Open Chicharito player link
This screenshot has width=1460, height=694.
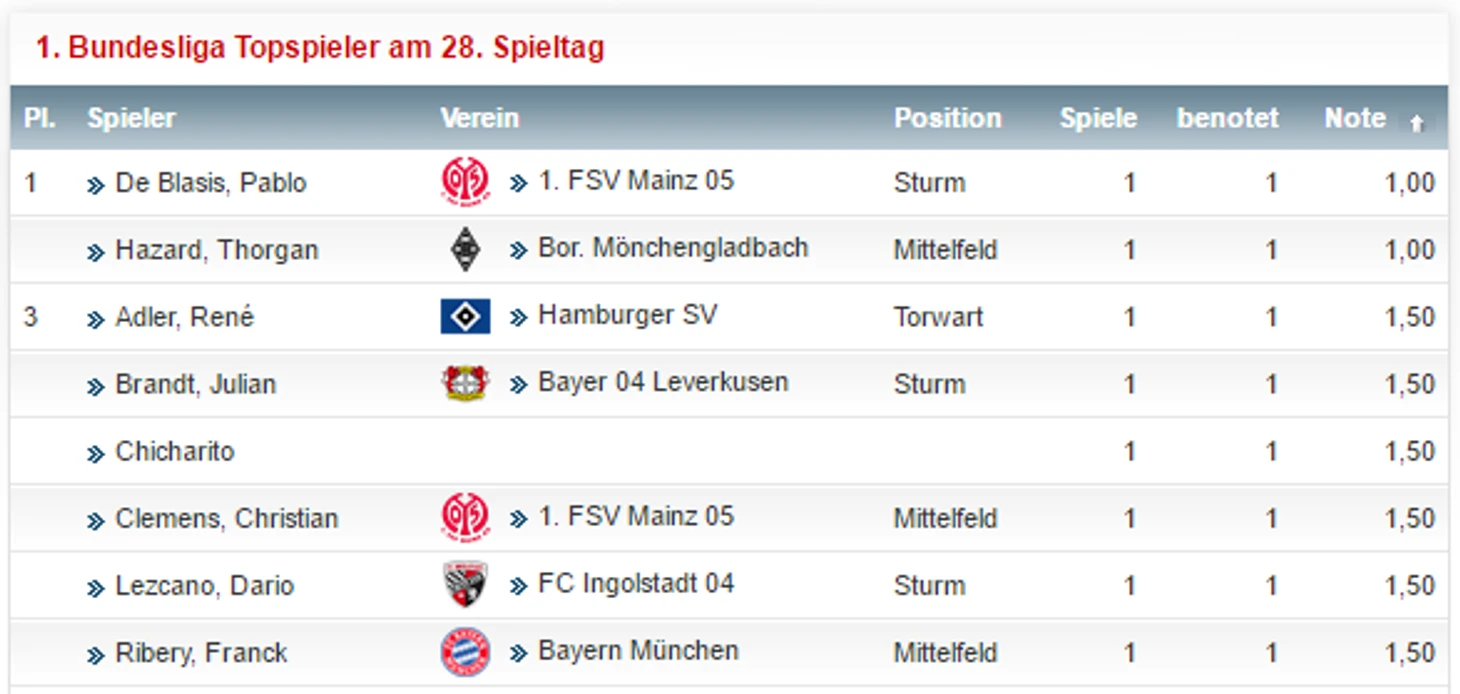pyautogui.click(x=175, y=451)
